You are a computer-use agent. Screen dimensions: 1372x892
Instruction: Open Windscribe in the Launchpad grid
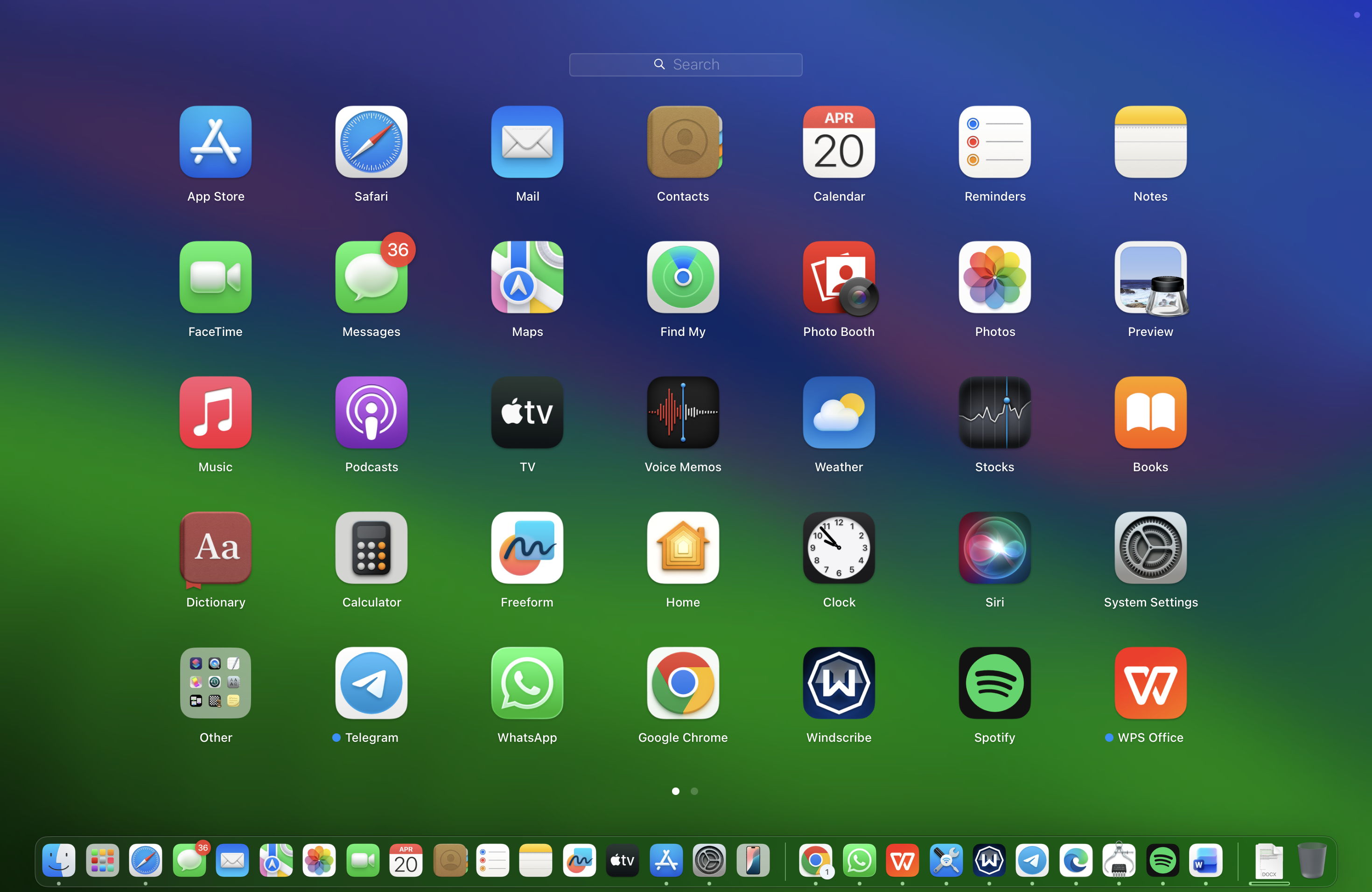(839, 683)
